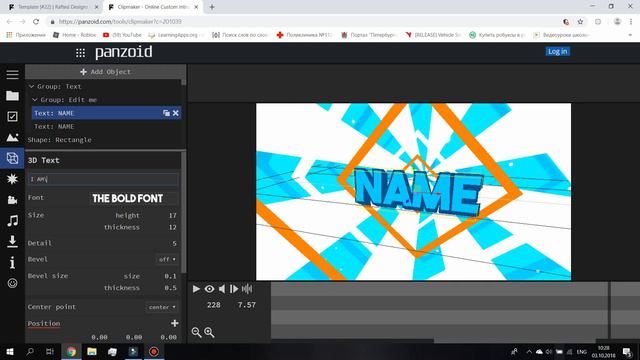Edit the Detail value 5
The image size is (640, 360).
coord(174,243)
